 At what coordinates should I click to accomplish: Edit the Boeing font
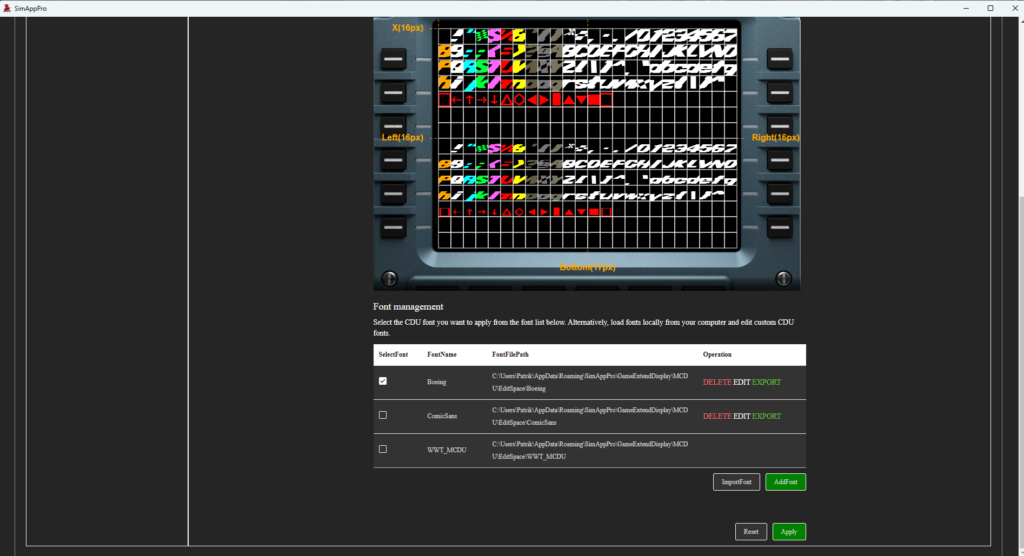[x=741, y=382]
